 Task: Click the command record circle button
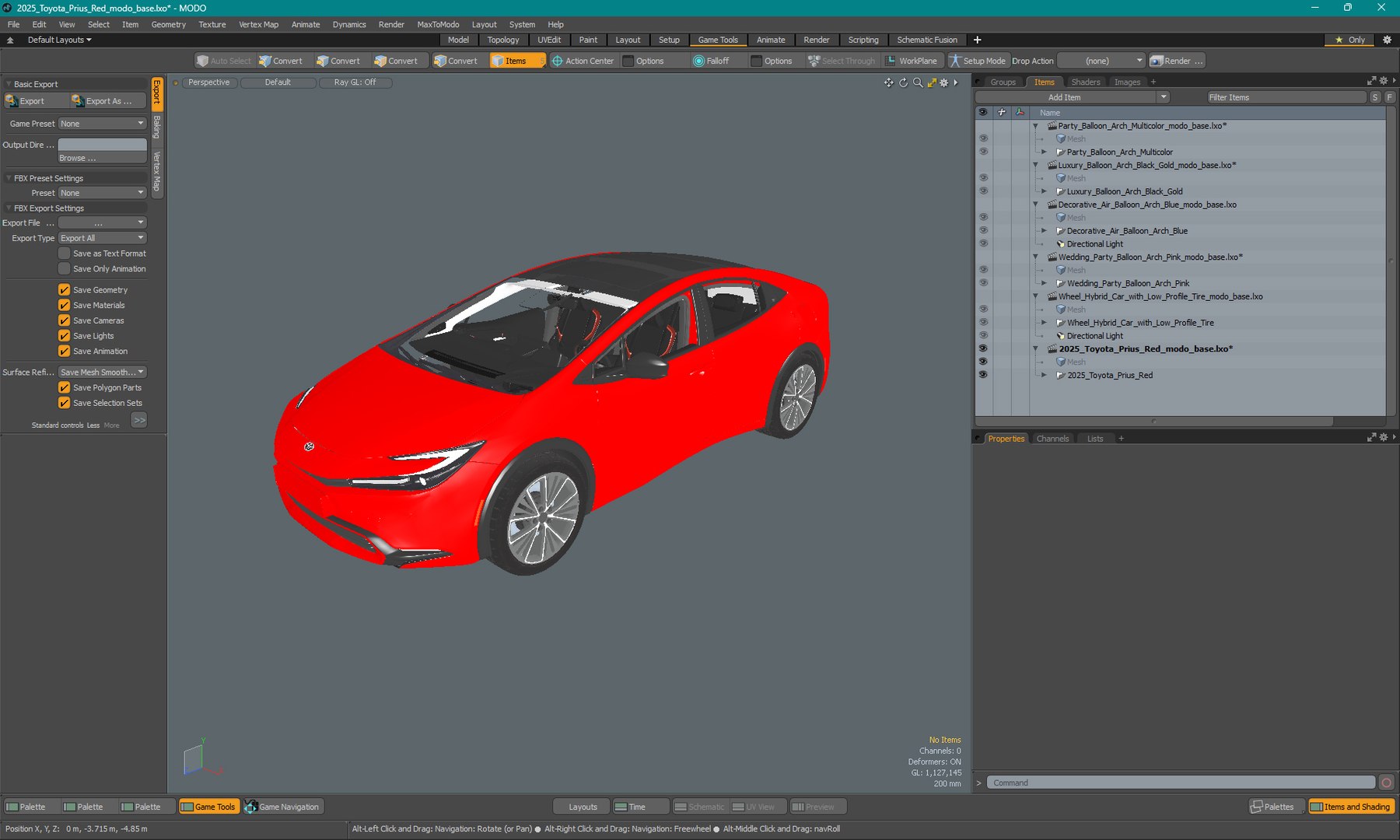[x=1386, y=782]
